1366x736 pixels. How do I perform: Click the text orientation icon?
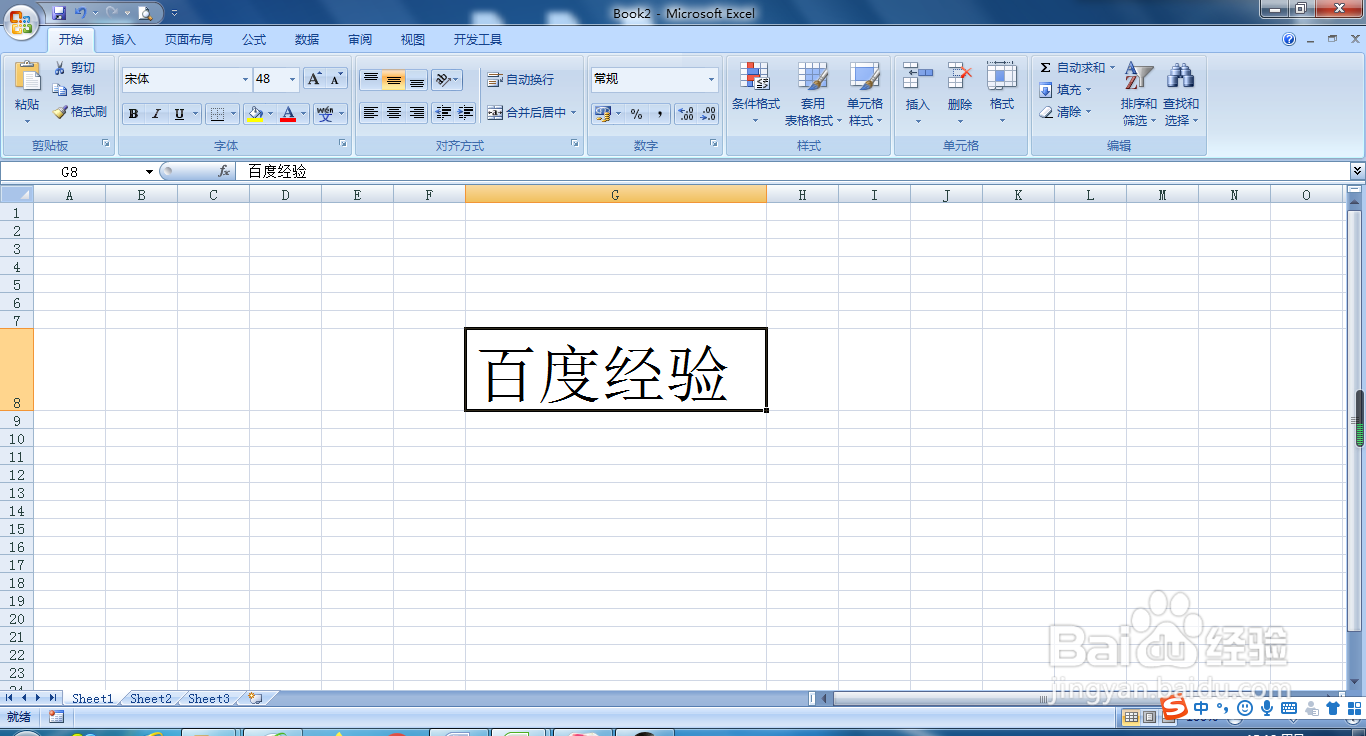[x=444, y=79]
